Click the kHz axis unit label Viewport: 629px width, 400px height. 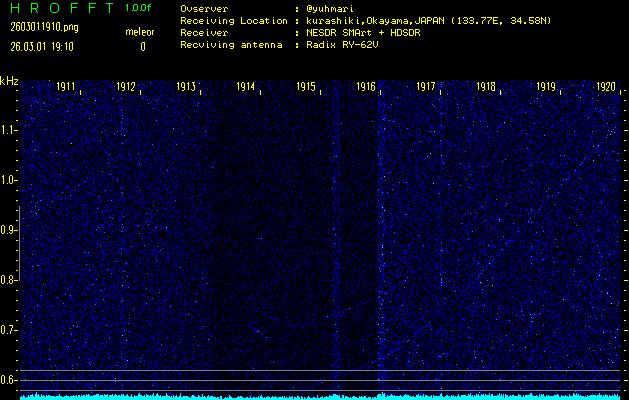tap(9, 81)
